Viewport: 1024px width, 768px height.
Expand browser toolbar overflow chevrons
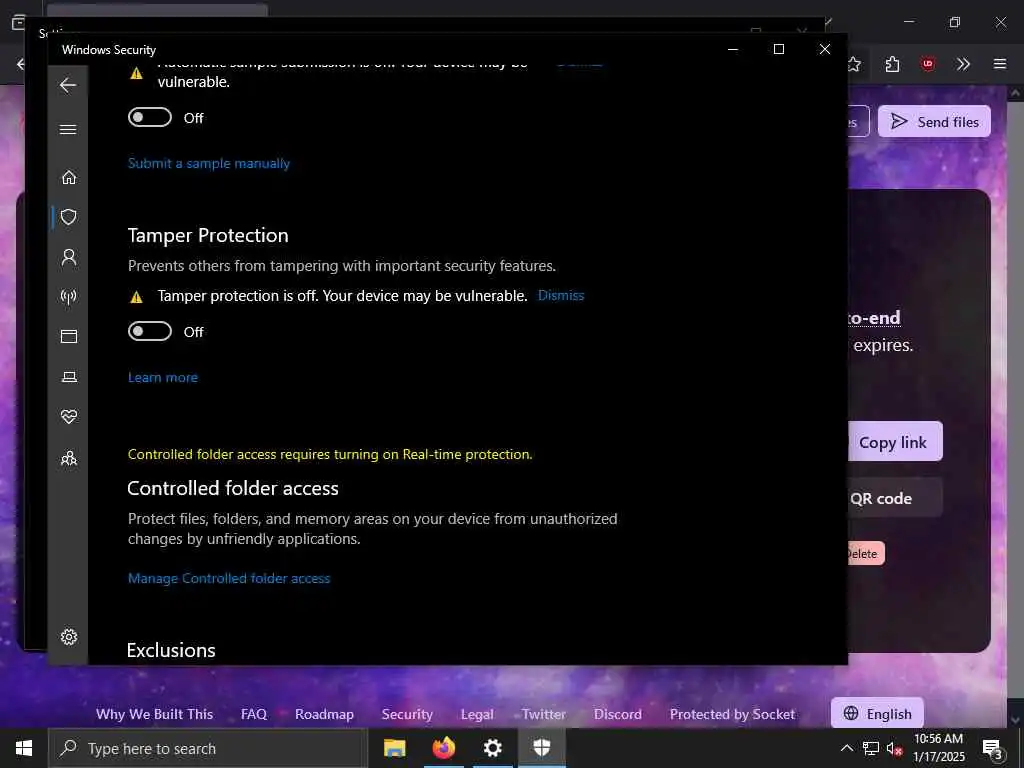click(x=963, y=64)
